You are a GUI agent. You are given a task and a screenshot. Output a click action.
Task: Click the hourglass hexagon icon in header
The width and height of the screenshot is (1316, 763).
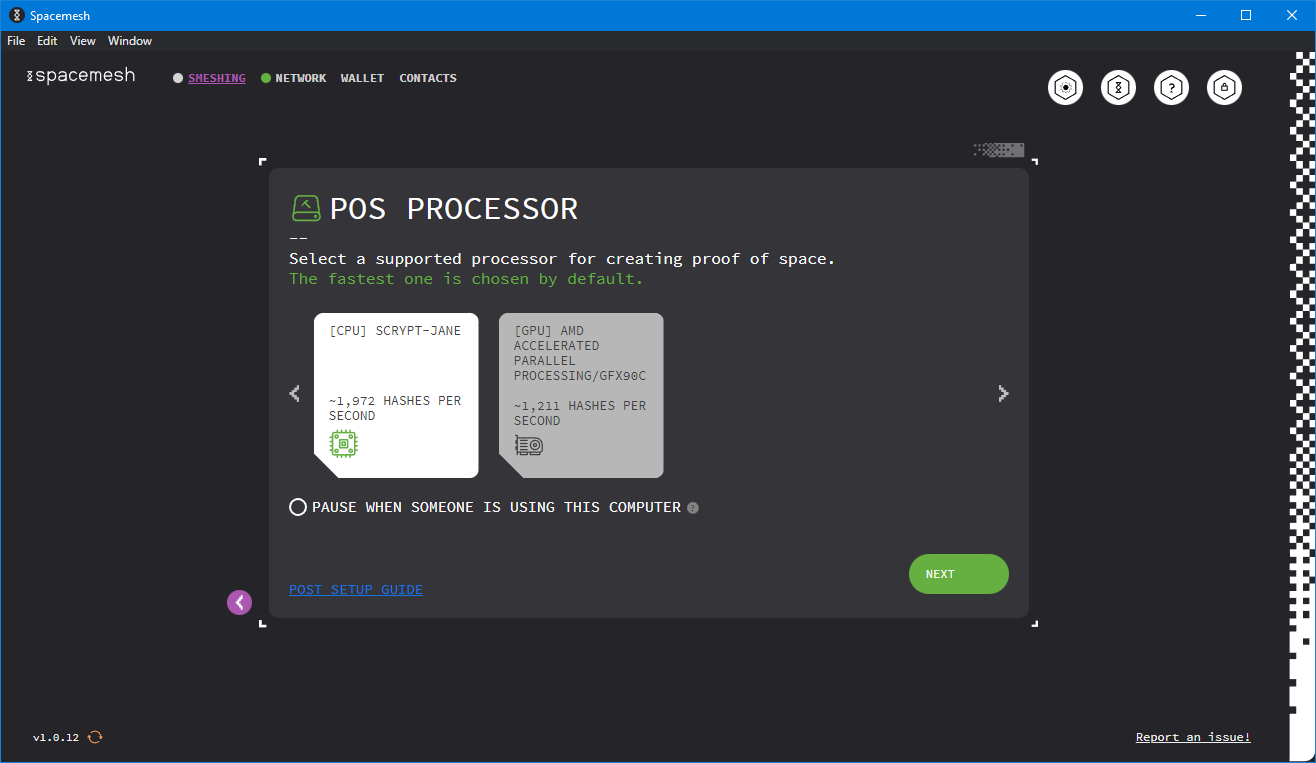click(1119, 88)
